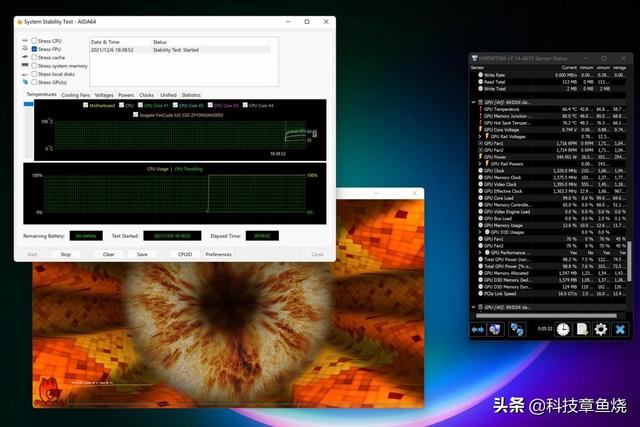Switch to the Temperatures tab

click(x=42, y=94)
